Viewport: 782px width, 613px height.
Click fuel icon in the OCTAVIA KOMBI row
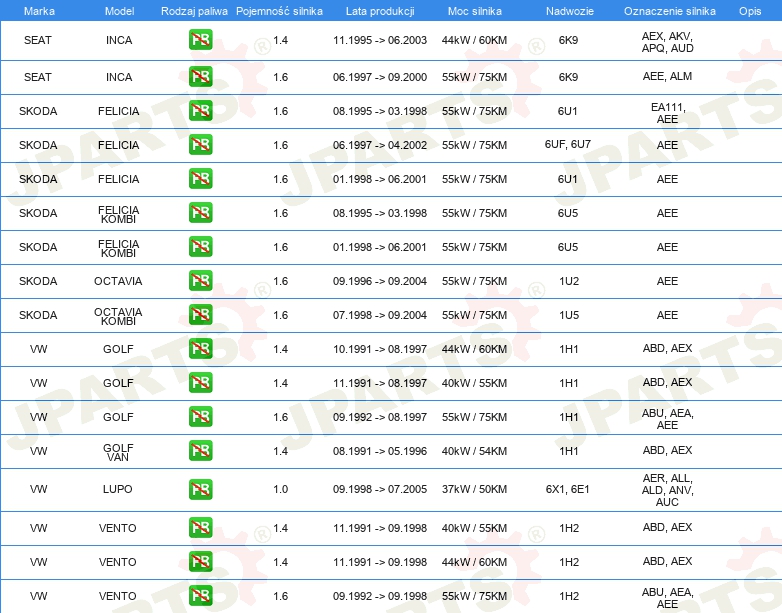(x=200, y=314)
